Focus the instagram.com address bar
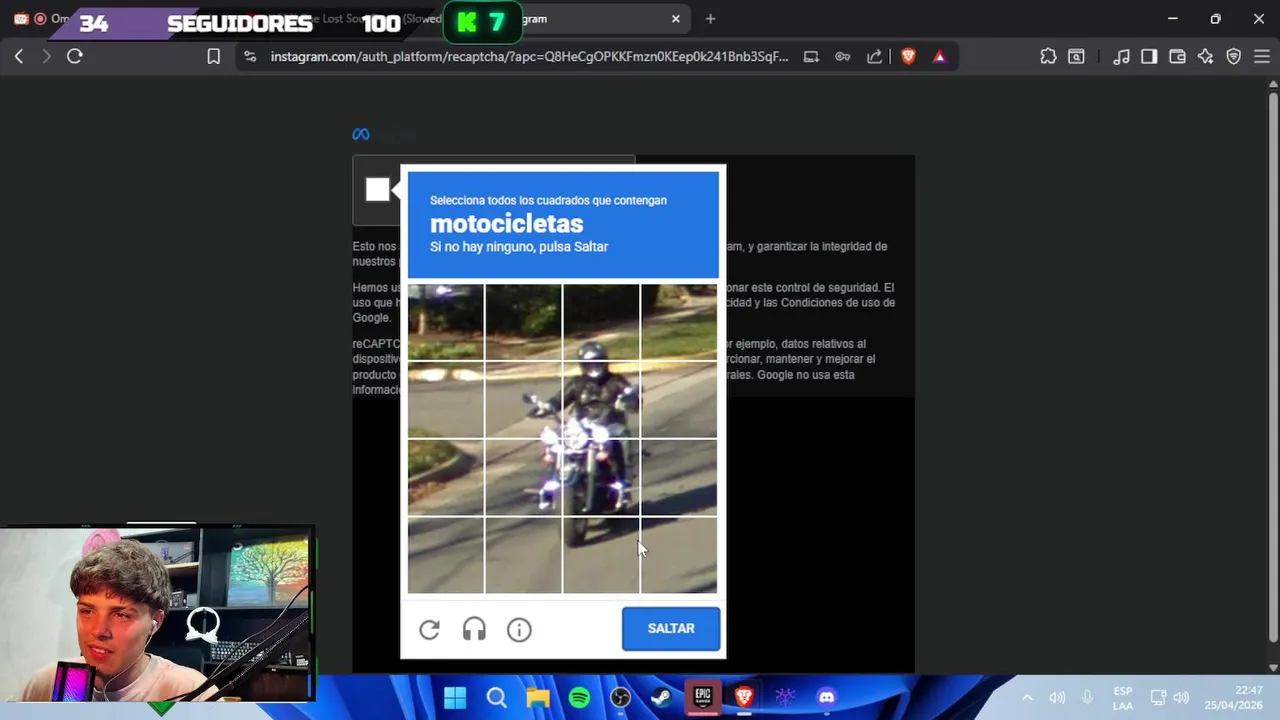The image size is (1280, 720). pyautogui.click(x=529, y=57)
